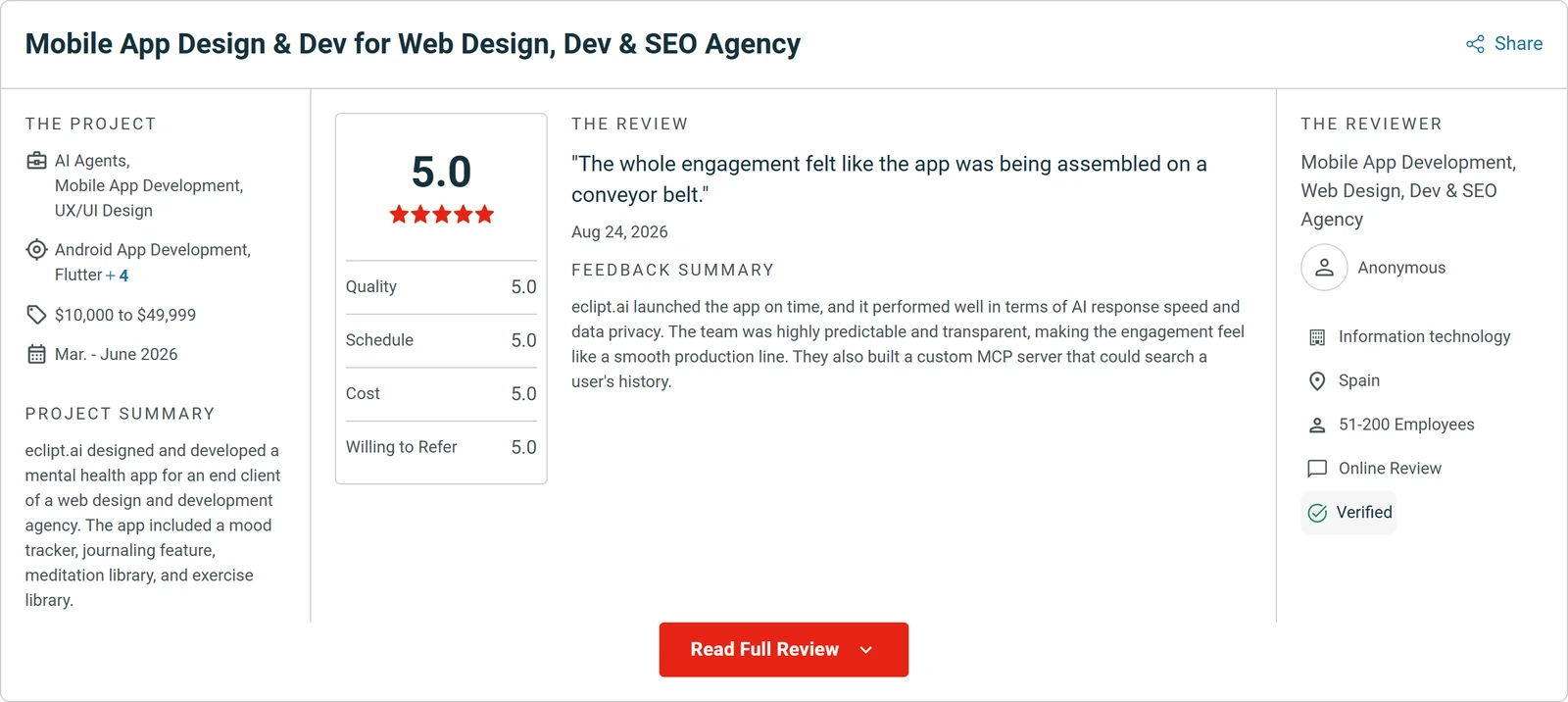Click the briefcase services icon
The image size is (1568, 702).
[x=36, y=161]
